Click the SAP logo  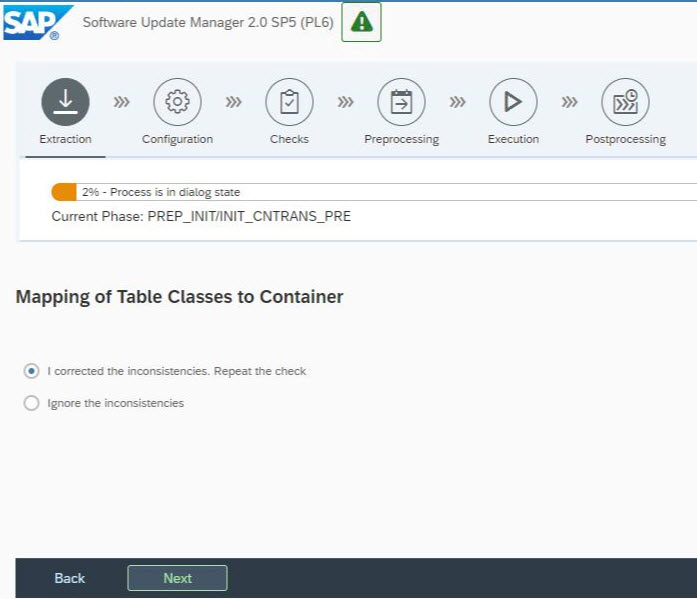click(37, 22)
